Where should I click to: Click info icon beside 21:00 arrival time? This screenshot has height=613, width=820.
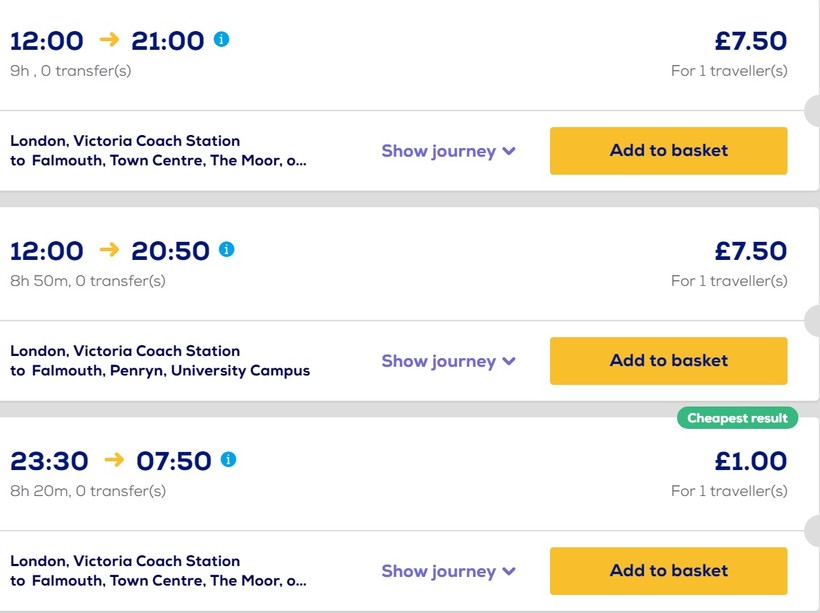point(222,39)
